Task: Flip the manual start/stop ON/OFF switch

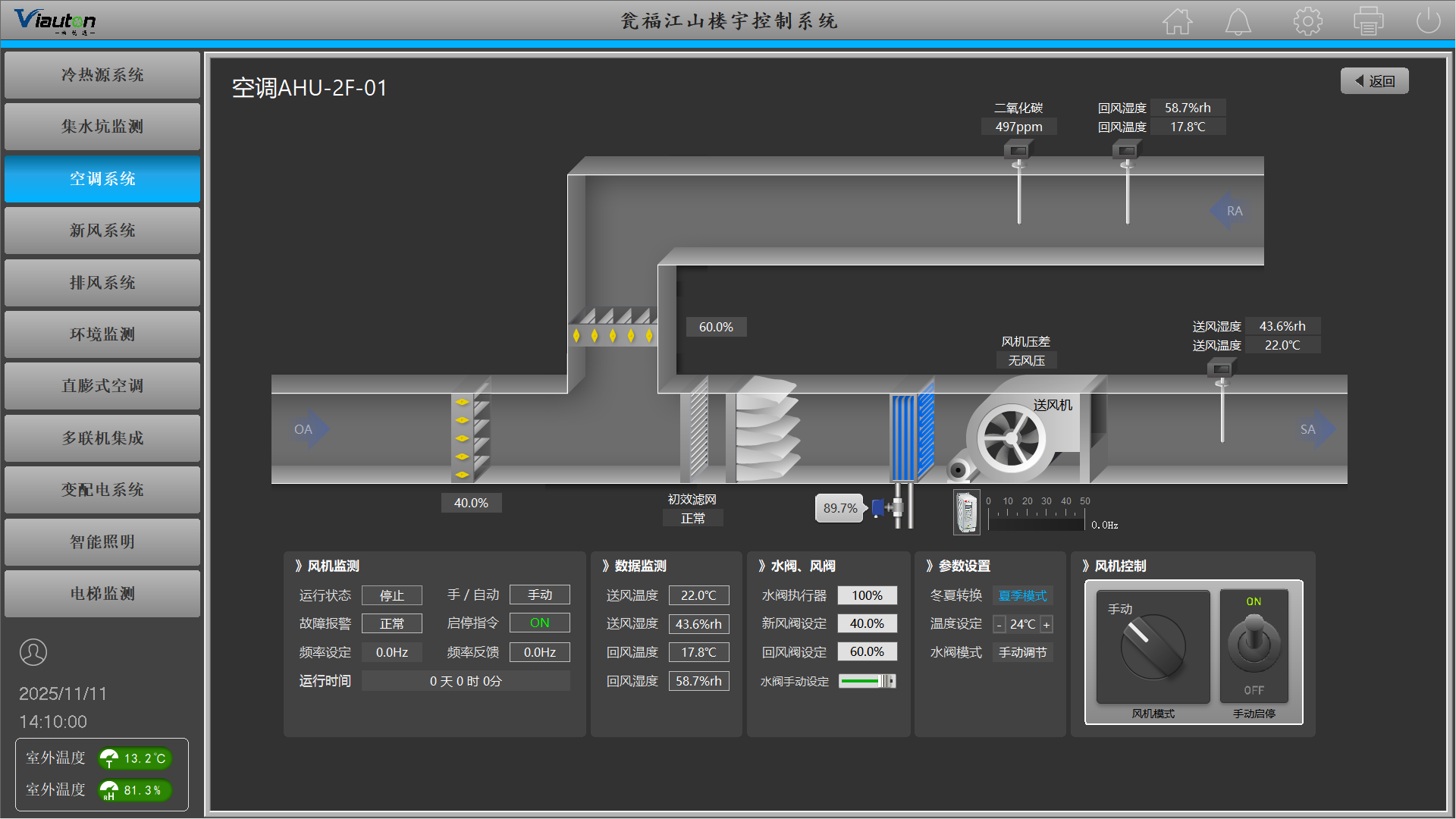Action: [x=1254, y=645]
